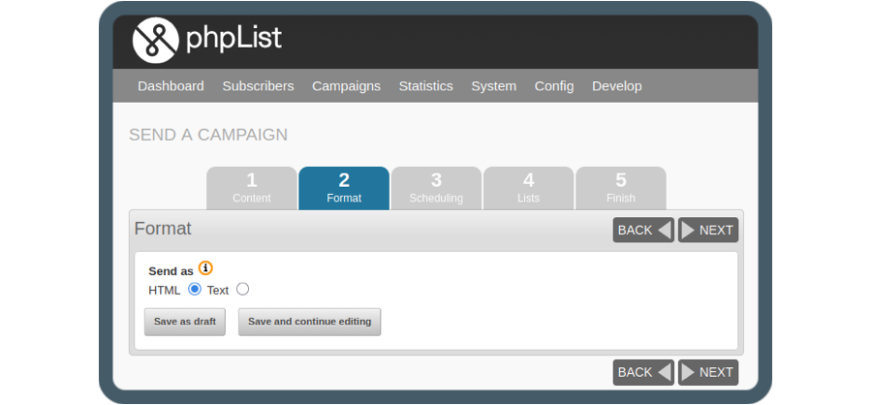Open the Statistics menu
This screenshot has height=405, width=872.
tap(426, 86)
